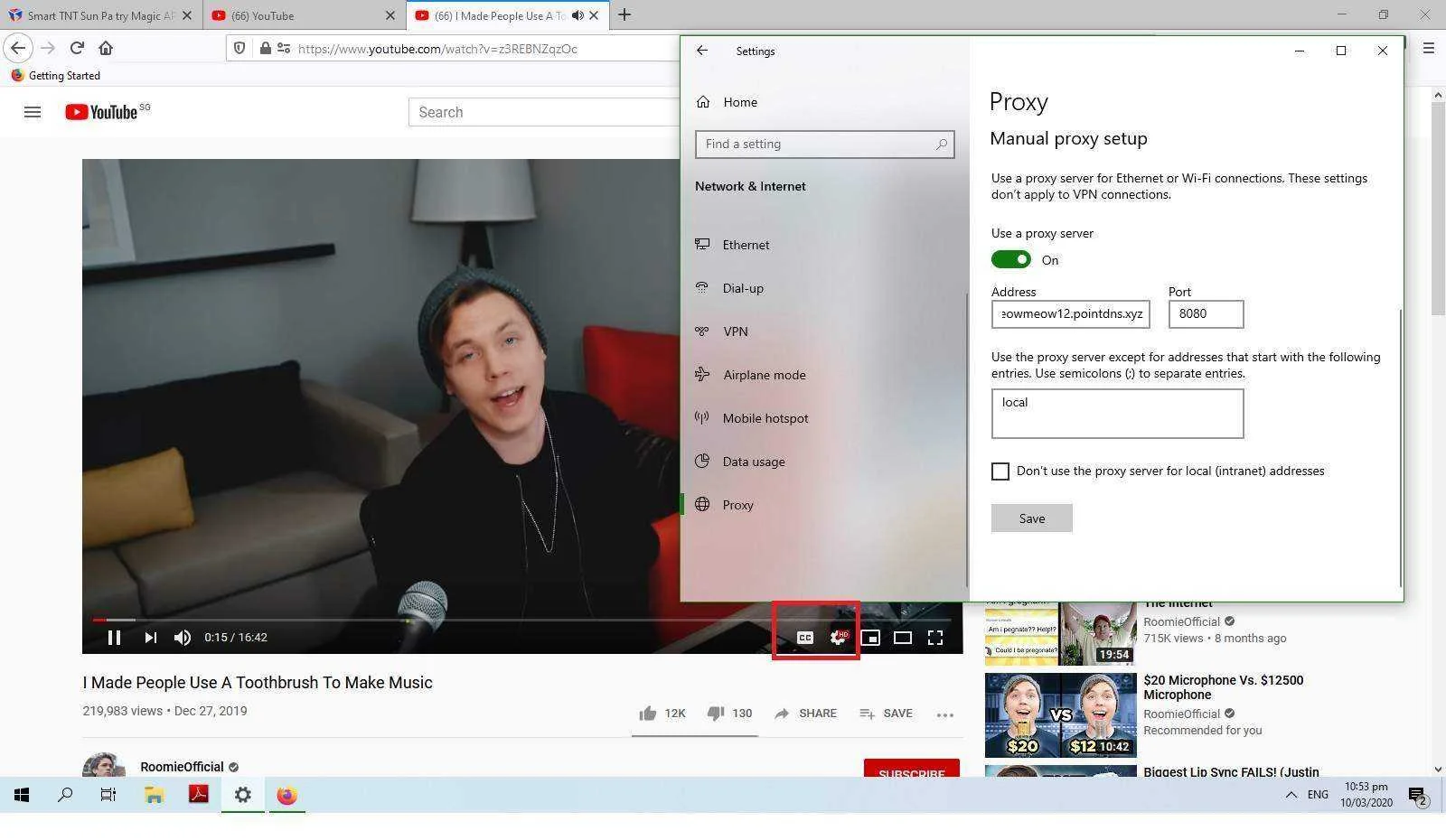Open Windows Start menu
Image resolution: width=1446 pixels, height=840 pixels.
(22, 795)
